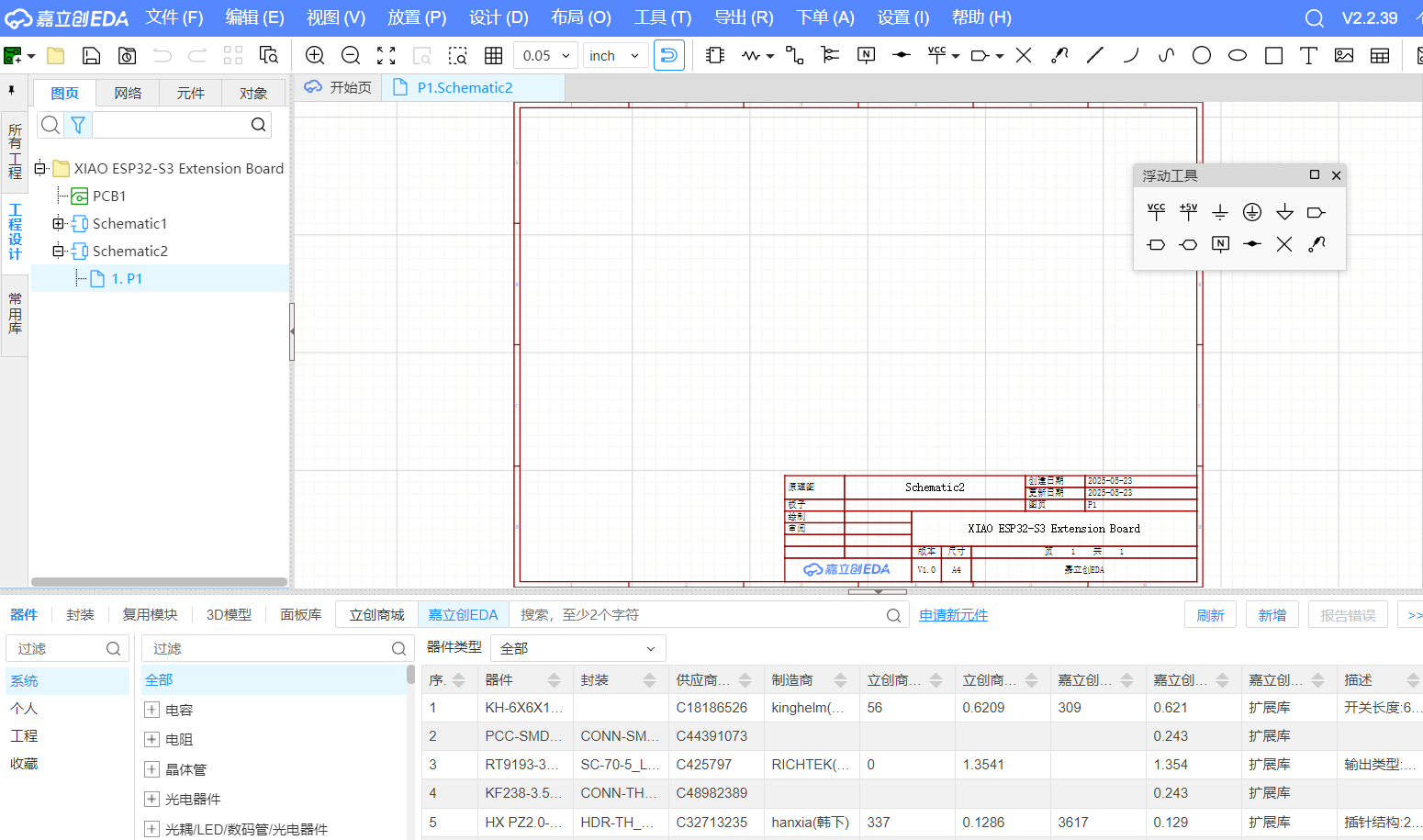Open the 工具 (T) menu
The height and width of the screenshot is (840, 1423).
(663, 17)
